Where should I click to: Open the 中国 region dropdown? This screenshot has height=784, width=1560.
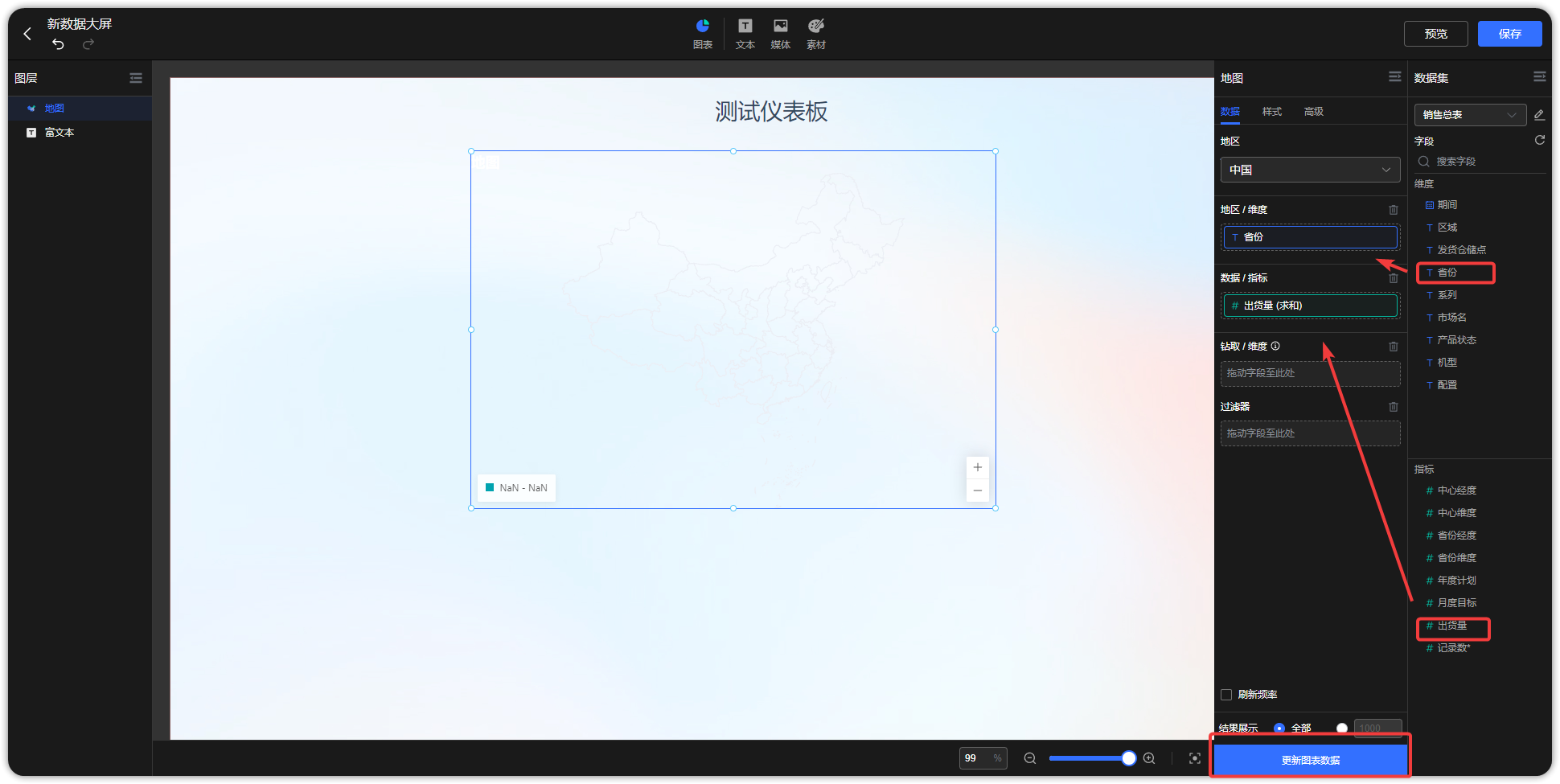click(1310, 170)
